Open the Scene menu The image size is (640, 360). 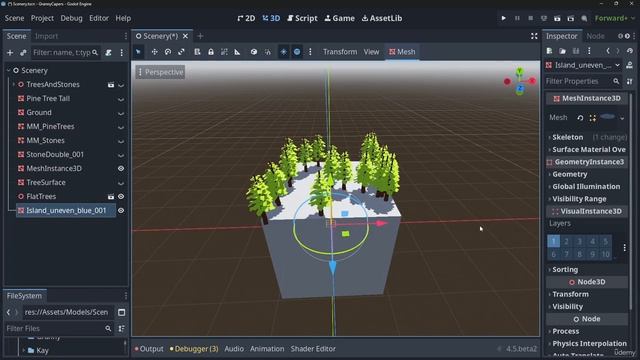click(14, 18)
